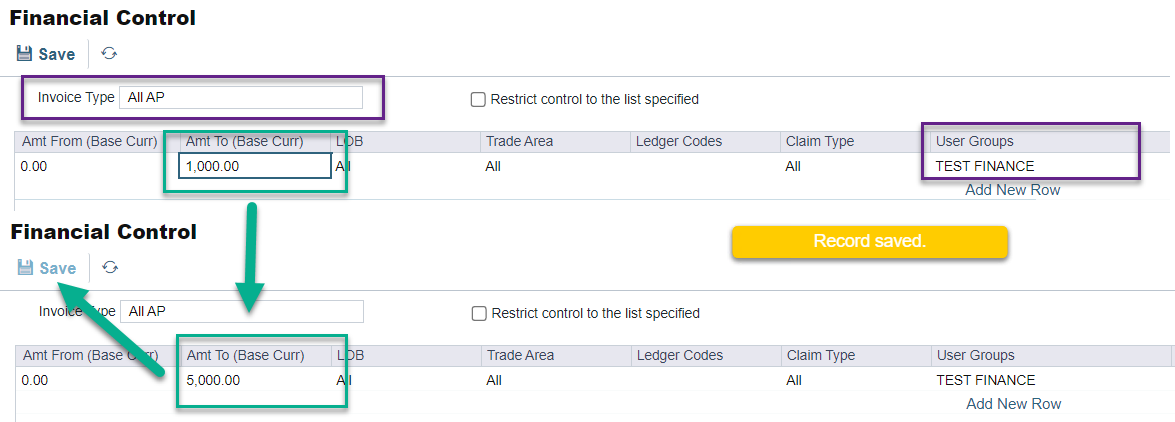This screenshot has height=422, width=1175.
Task: Click the Amt To field showing 1,000.00
Action: coord(254,167)
